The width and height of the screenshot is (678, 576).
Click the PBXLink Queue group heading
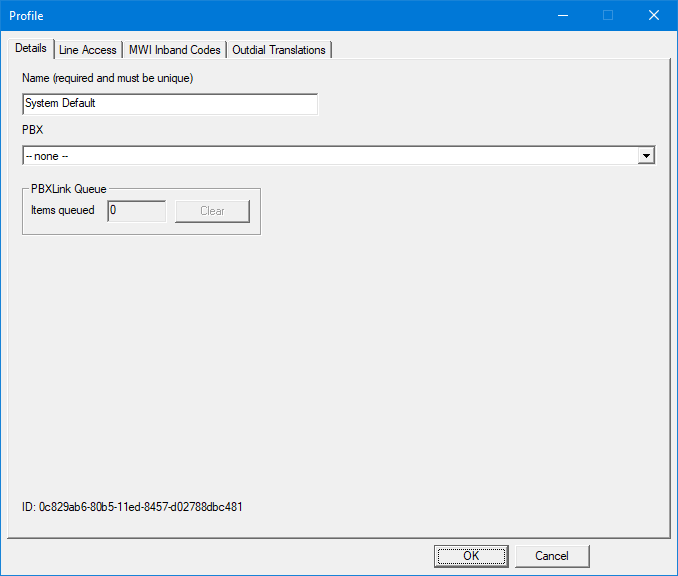point(69,188)
